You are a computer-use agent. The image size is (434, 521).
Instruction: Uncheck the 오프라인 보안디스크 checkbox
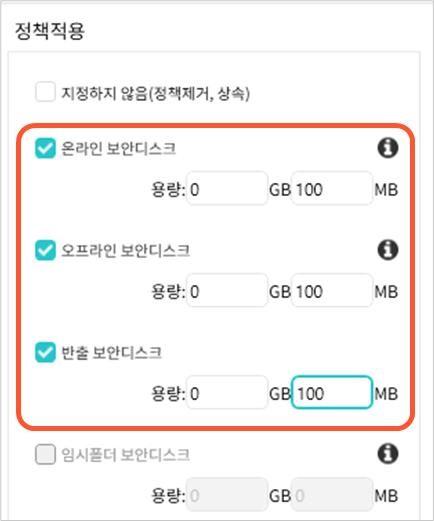45,250
